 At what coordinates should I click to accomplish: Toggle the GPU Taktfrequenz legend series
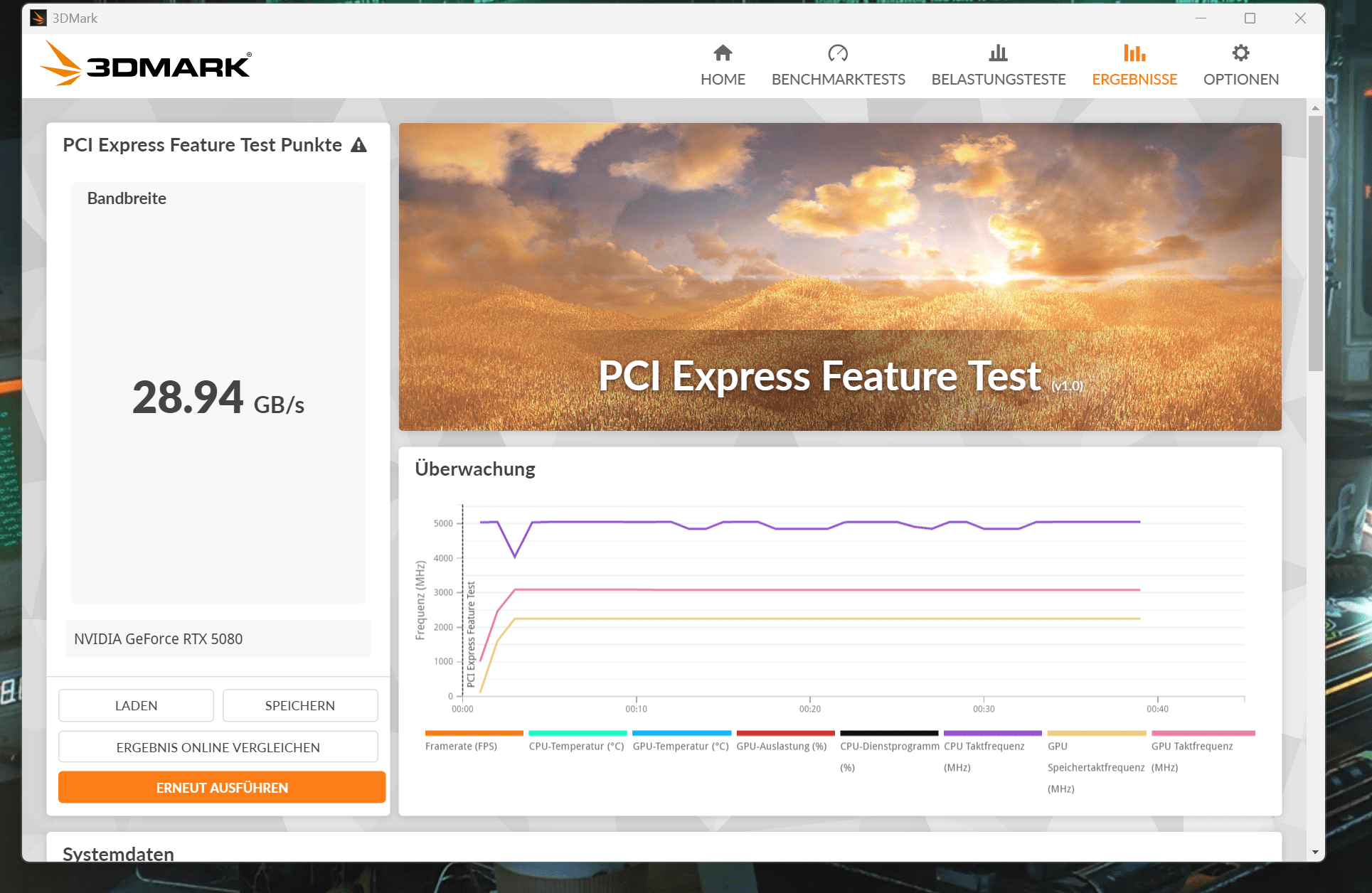tap(1192, 746)
